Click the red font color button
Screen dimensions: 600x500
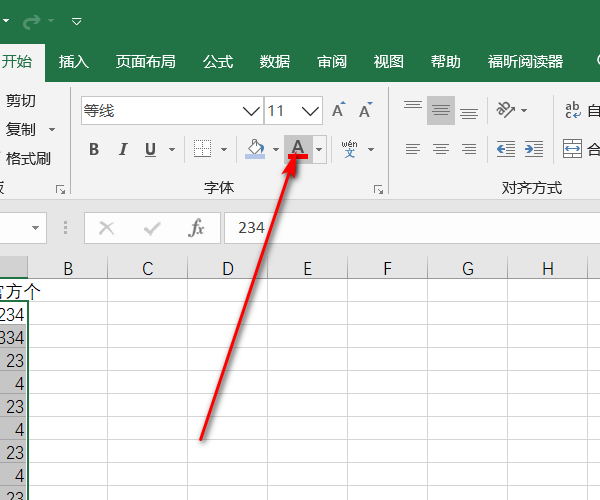point(297,149)
